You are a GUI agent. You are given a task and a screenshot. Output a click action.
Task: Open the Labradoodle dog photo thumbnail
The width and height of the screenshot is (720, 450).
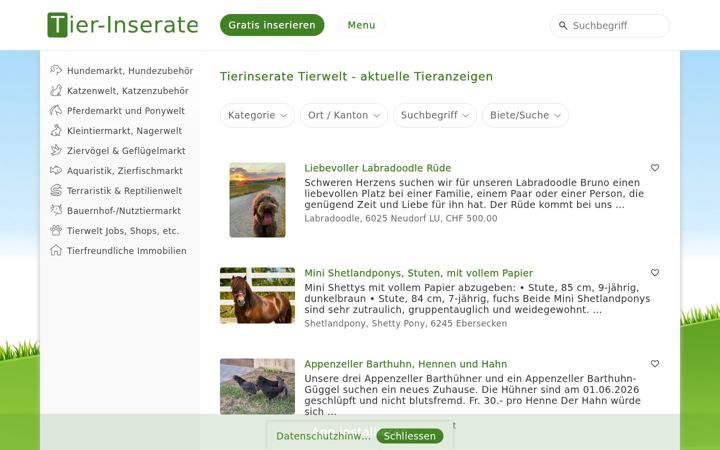coord(257,200)
